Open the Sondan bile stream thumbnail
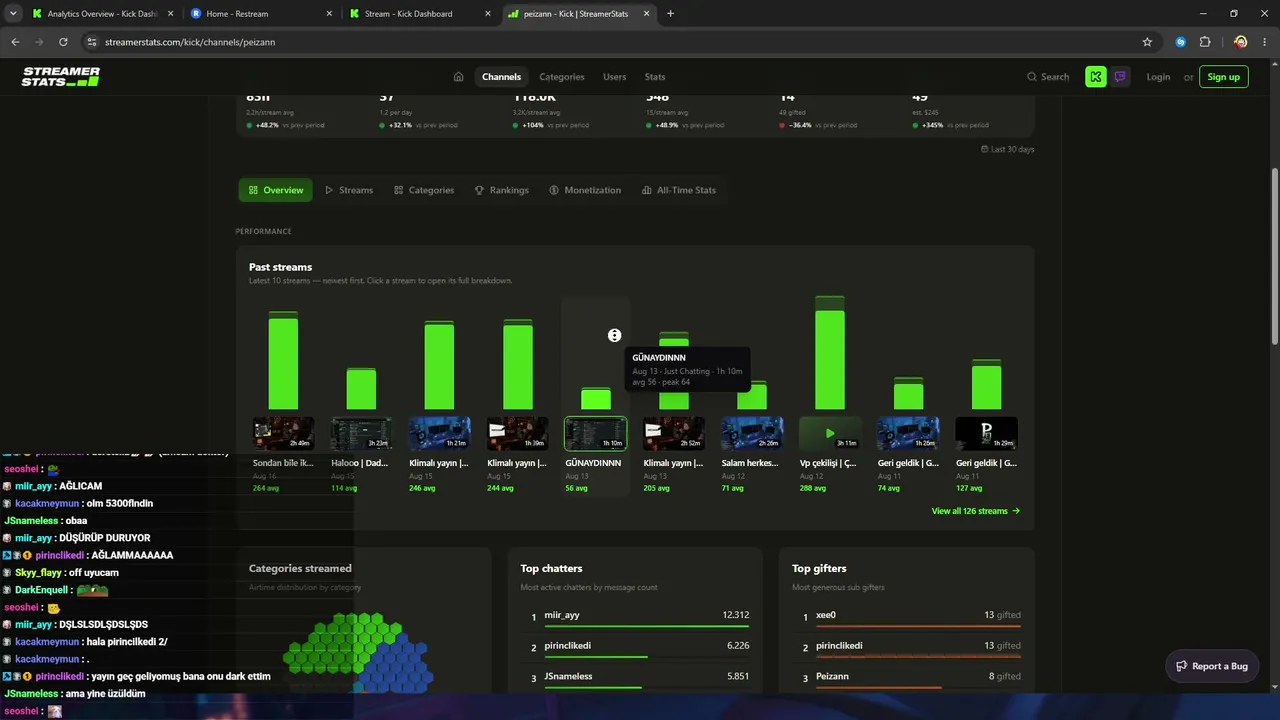This screenshot has width=1280, height=720. point(283,434)
